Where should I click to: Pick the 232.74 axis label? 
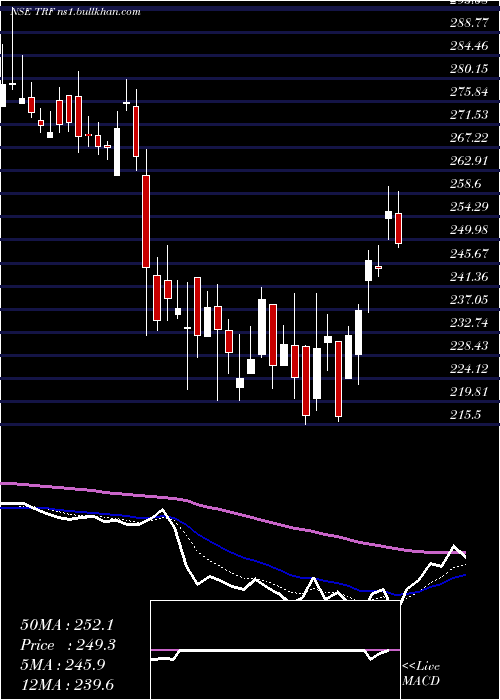click(469, 323)
